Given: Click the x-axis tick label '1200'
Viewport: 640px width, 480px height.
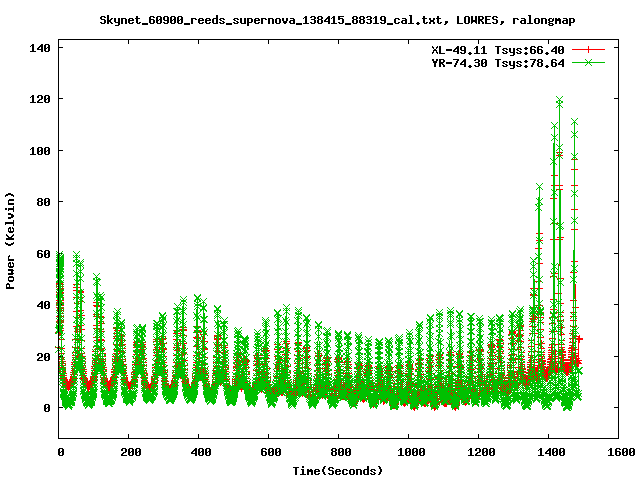Looking at the screenshot, I should tap(481, 452).
